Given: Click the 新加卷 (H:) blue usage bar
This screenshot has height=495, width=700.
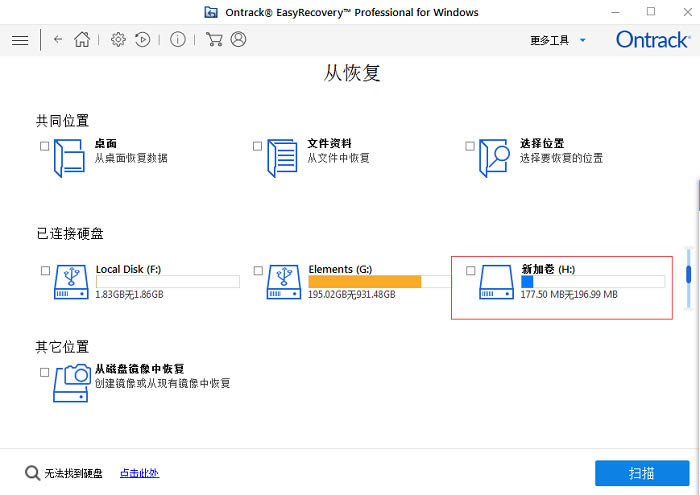Looking at the screenshot, I should 527,282.
